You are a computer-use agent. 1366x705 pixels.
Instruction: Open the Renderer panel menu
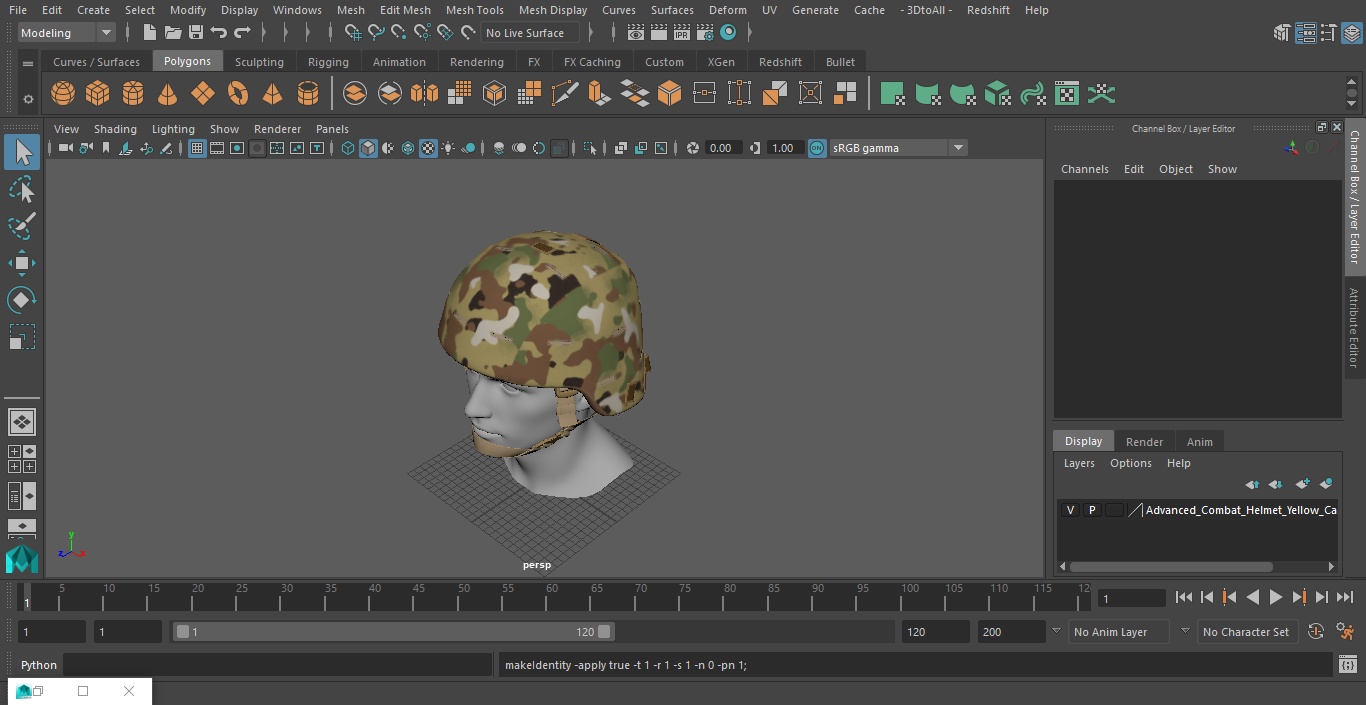(x=277, y=129)
